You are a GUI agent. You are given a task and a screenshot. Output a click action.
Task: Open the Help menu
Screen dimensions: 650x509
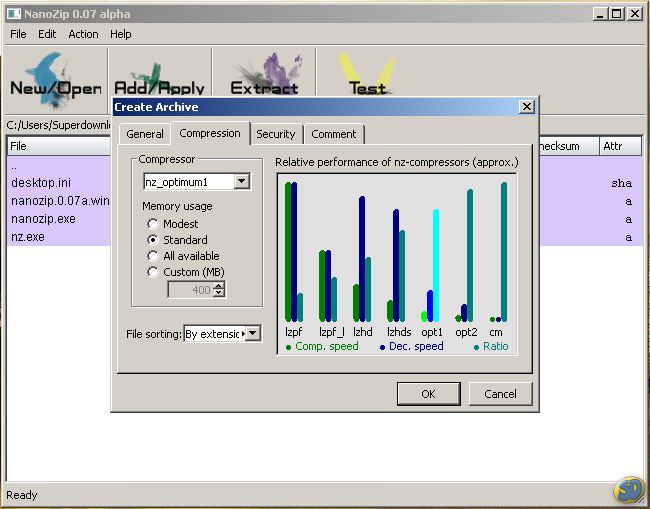pos(121,34)
